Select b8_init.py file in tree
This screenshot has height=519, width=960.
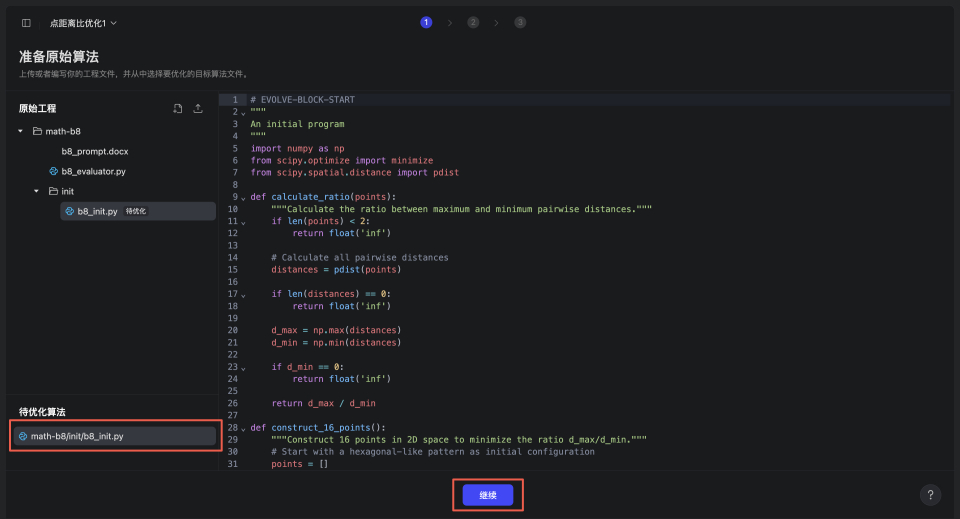point(97,211)
